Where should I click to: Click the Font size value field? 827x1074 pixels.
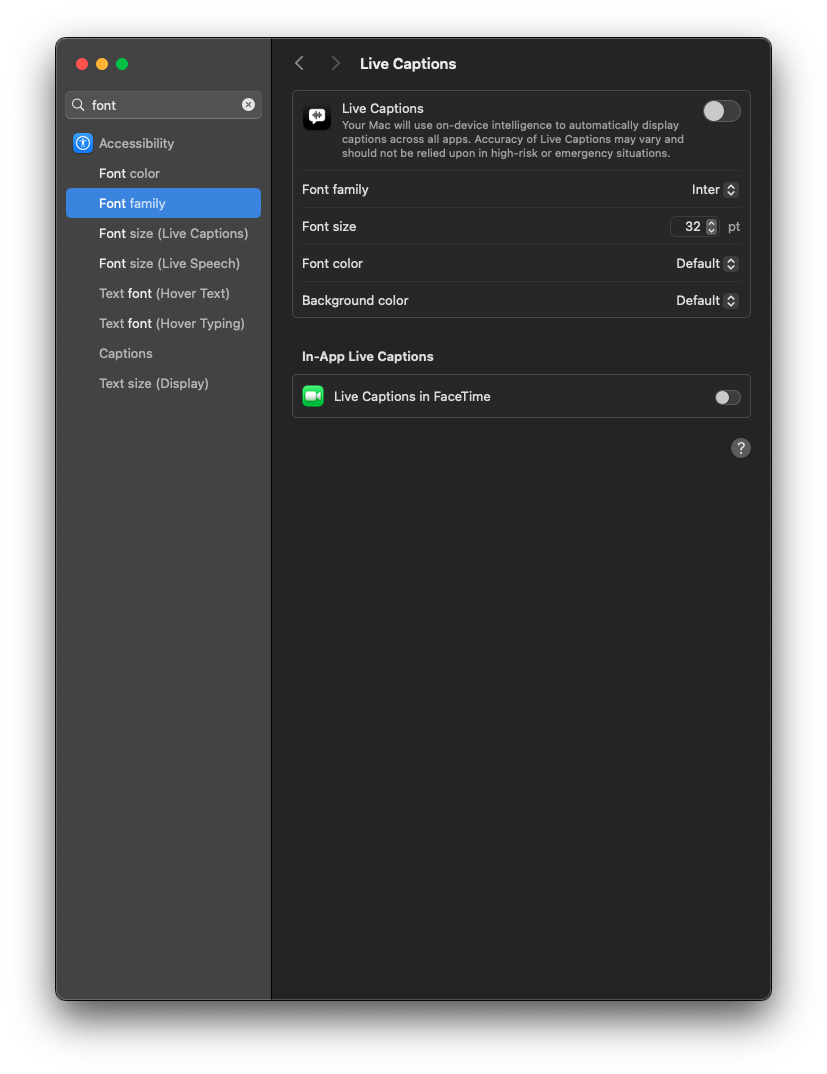click(689, 227)
